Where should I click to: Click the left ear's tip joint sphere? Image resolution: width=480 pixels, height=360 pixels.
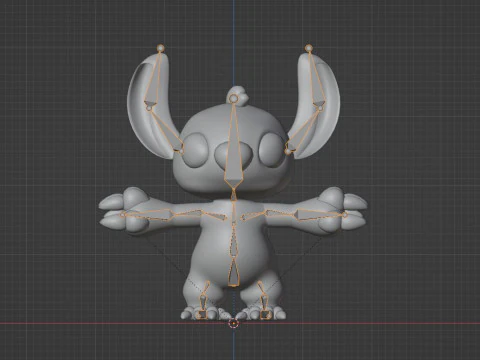pos(161,48)
